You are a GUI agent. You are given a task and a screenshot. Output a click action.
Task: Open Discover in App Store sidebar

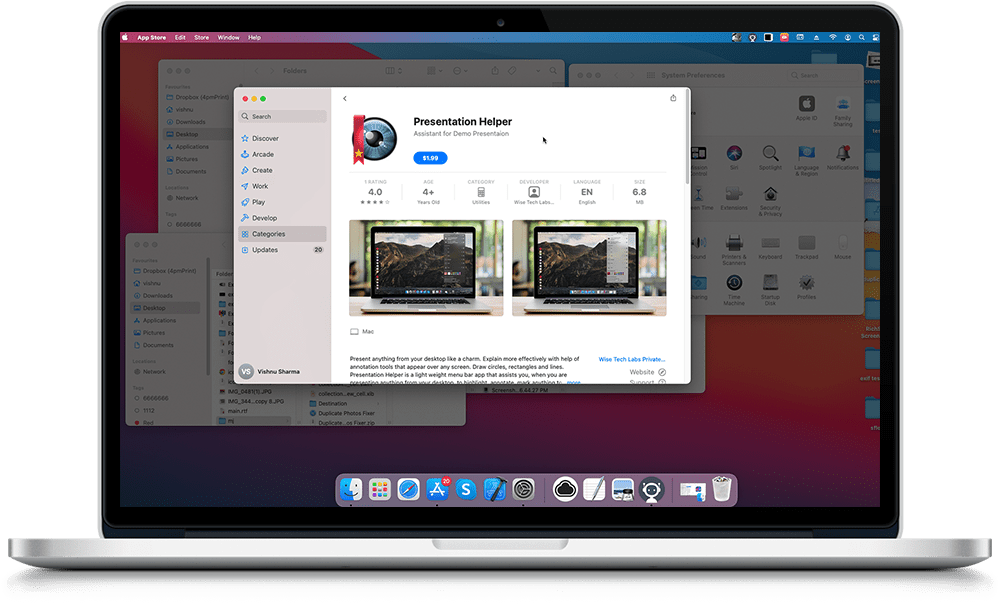pos(265,138)
